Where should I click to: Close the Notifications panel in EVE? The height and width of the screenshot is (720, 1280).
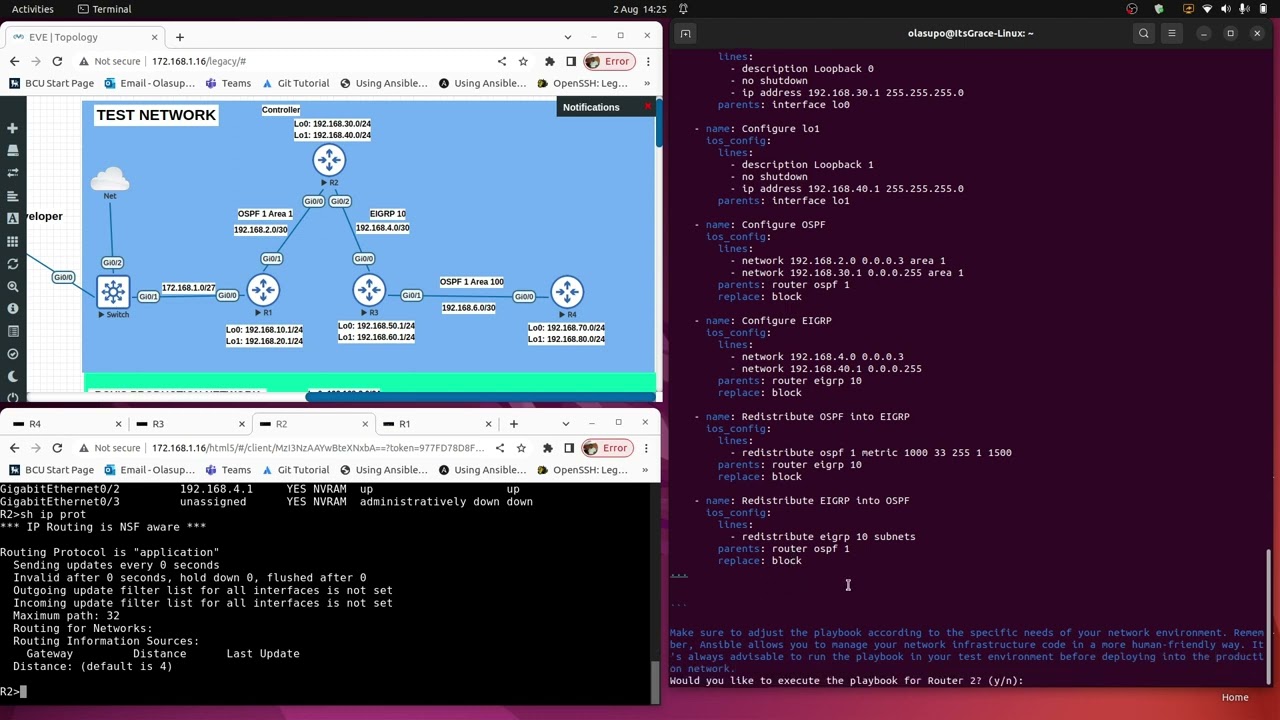(647, 106)
